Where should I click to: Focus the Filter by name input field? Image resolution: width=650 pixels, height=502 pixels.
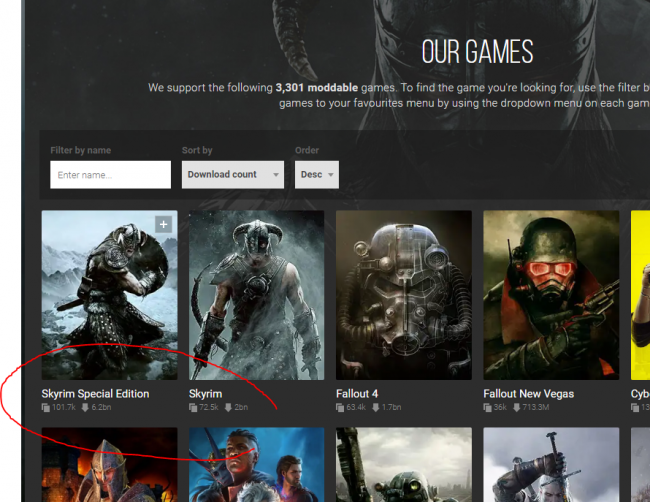click(110, 175)
